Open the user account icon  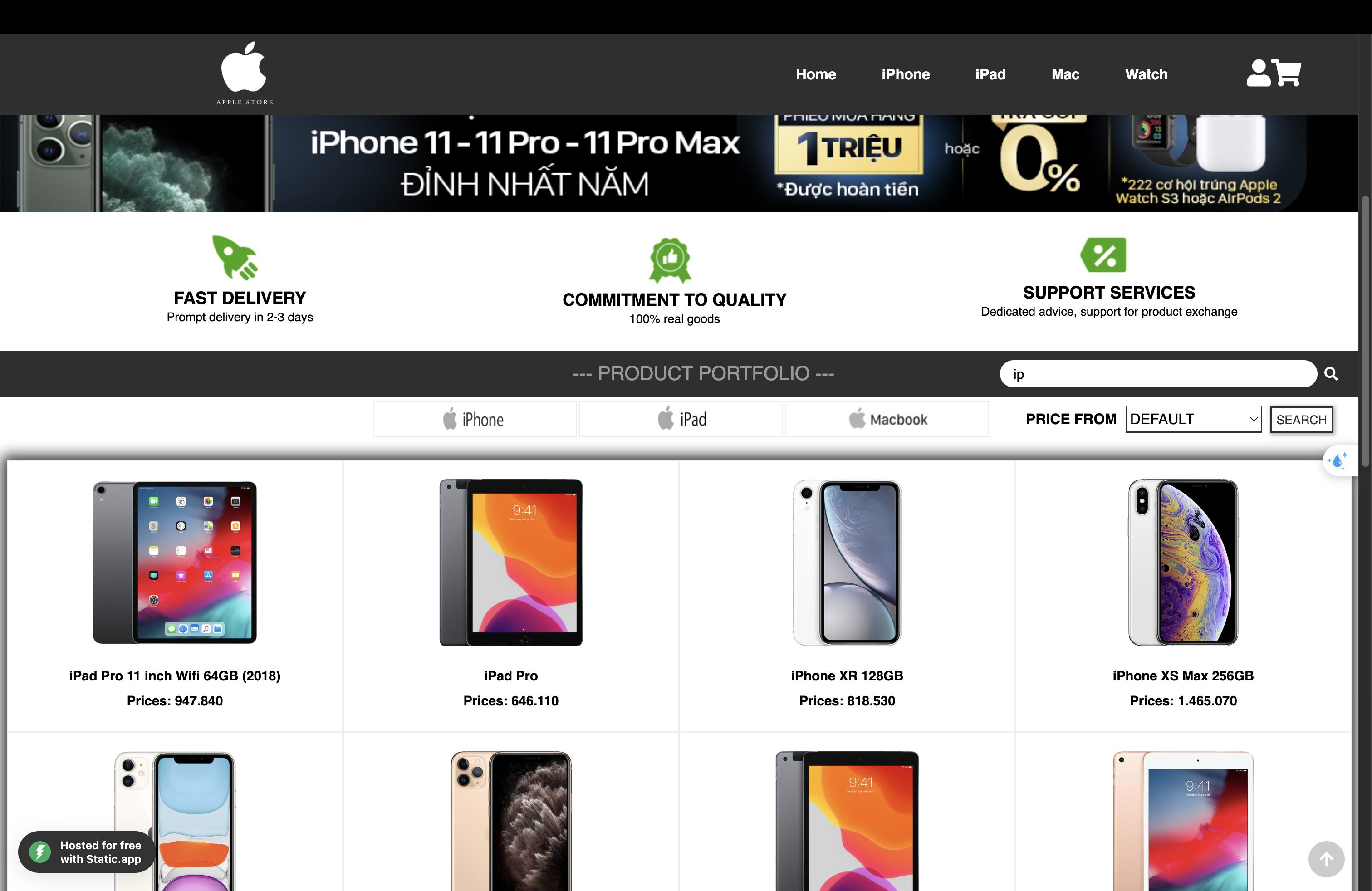1258,73
